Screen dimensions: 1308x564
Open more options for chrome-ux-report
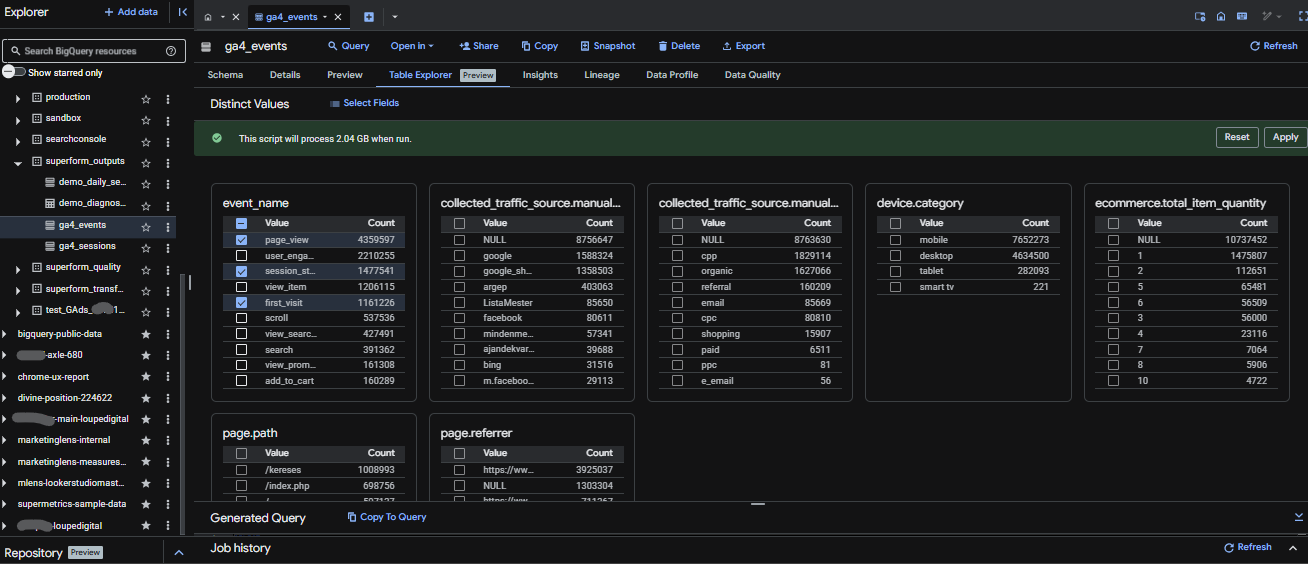[x=168, y=377]
